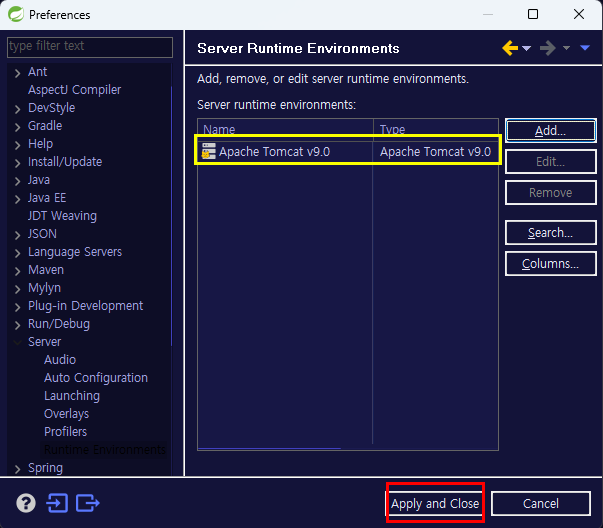
Task: Expand the Maven tree node
Action: pyautogui.click(x=17, y=271)
